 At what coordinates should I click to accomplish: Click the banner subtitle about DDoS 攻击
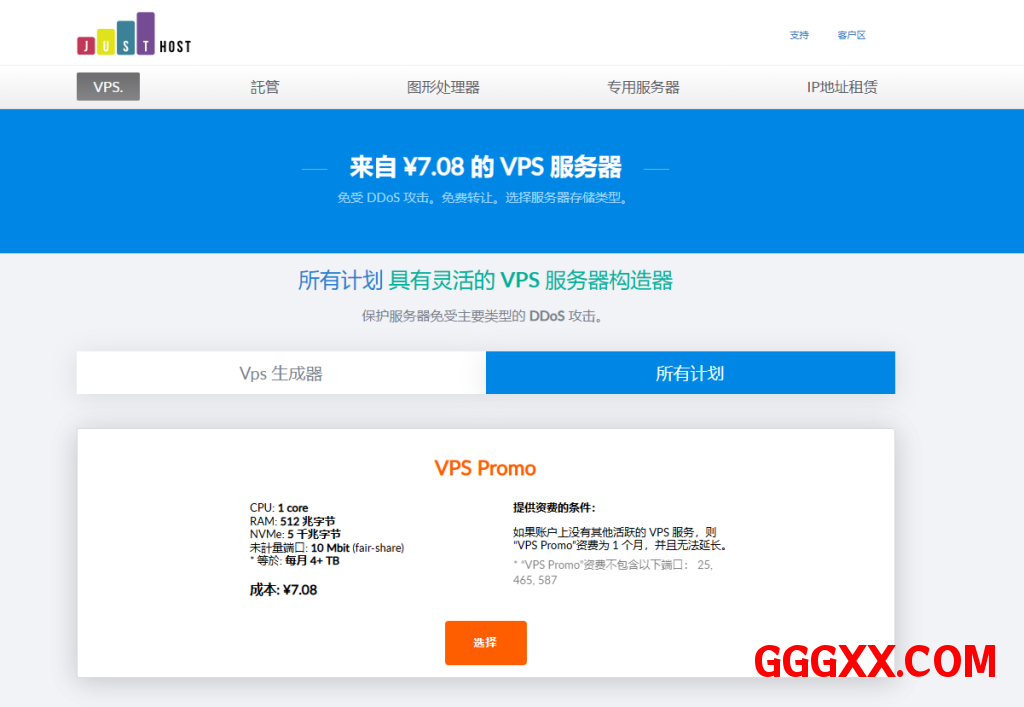[484, 198]
